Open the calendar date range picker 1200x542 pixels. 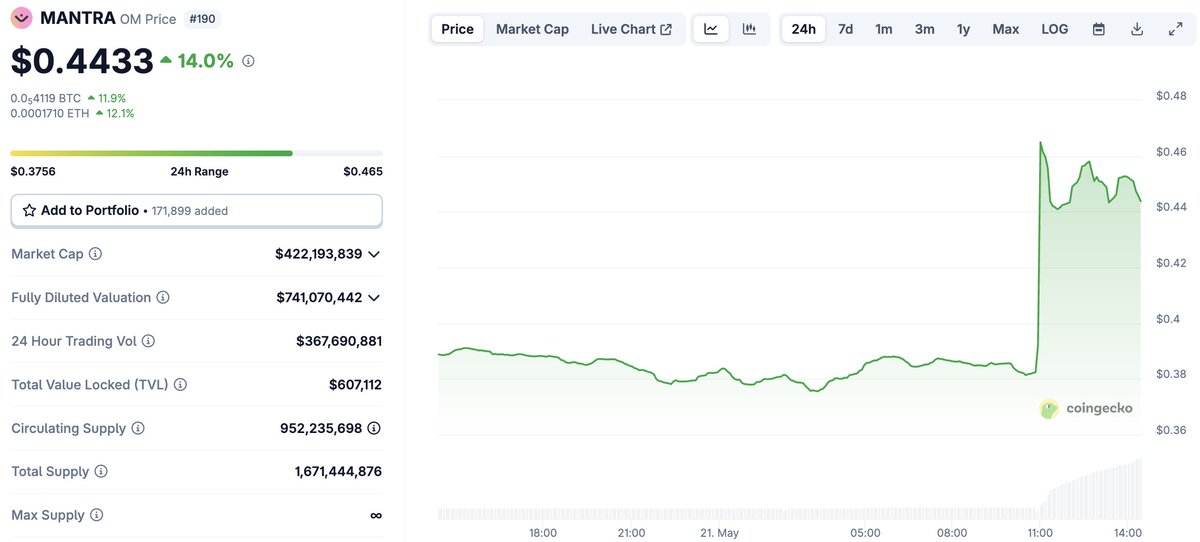pyautogui.click(x=1099, y=29)
